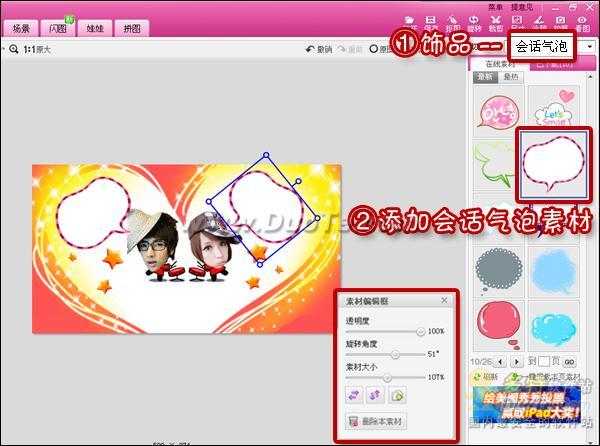This screenshot has height=446, width=600.
Task: Open the 娃娃 tab
Action: tap(95, 28)
